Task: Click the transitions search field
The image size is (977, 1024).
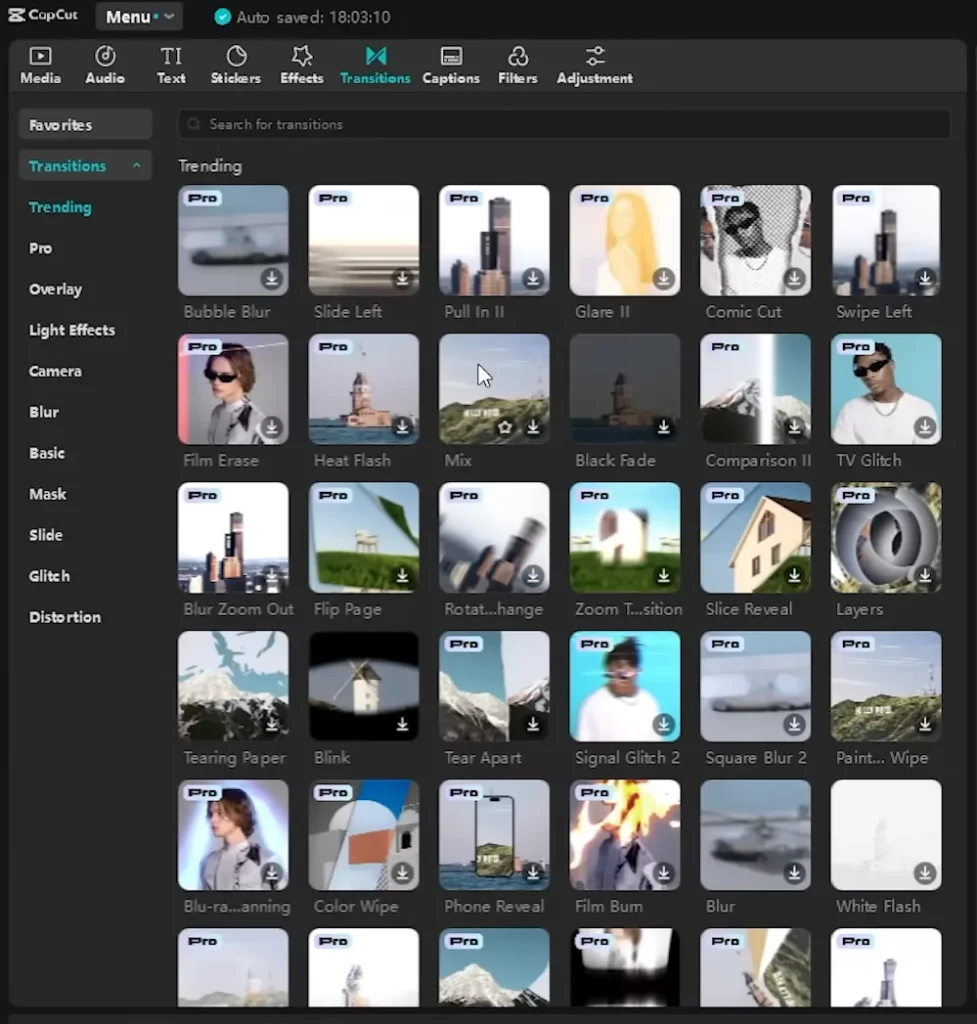Action: tap(563, 124)
